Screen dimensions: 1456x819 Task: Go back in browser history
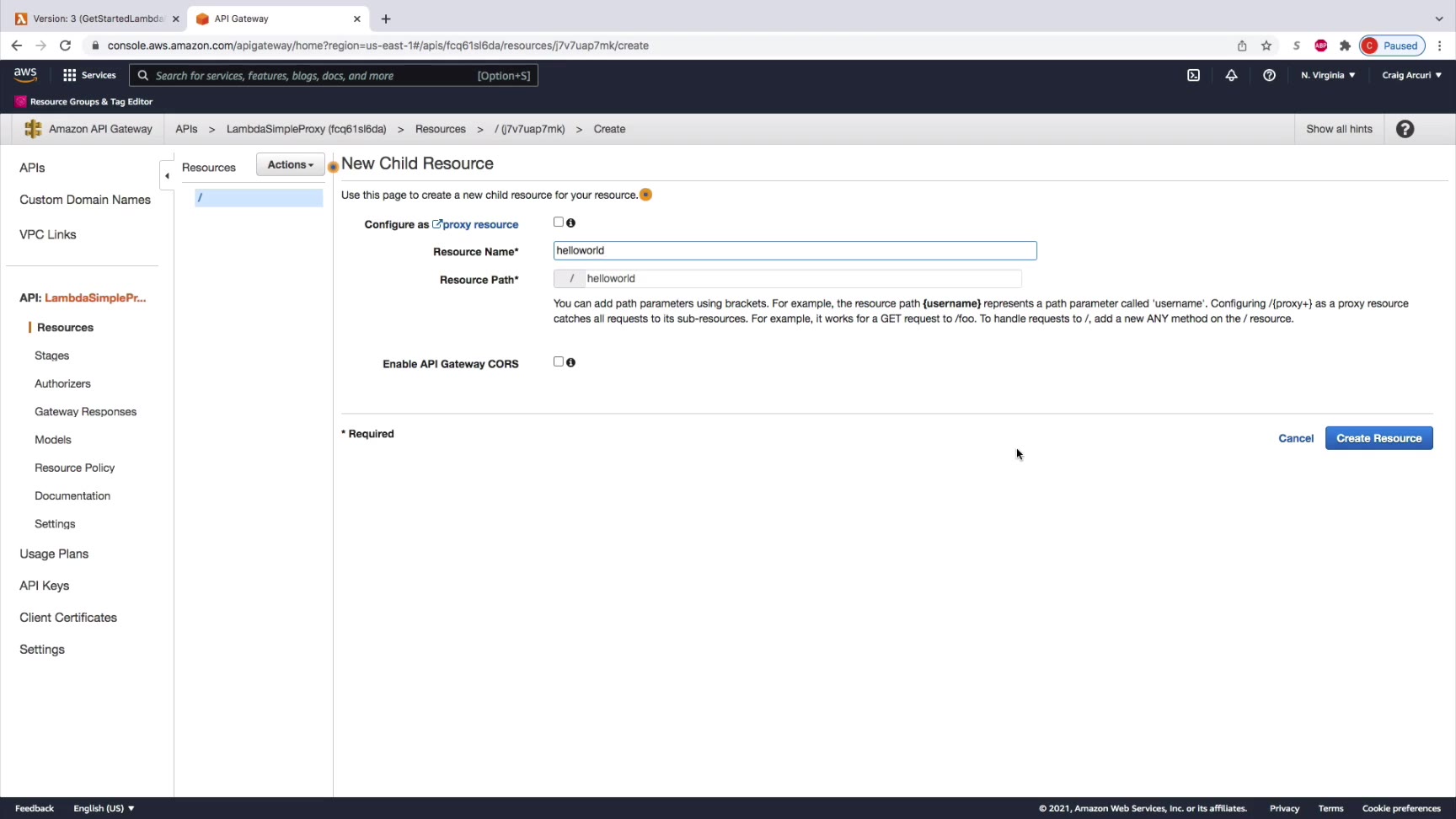[17, 45]
